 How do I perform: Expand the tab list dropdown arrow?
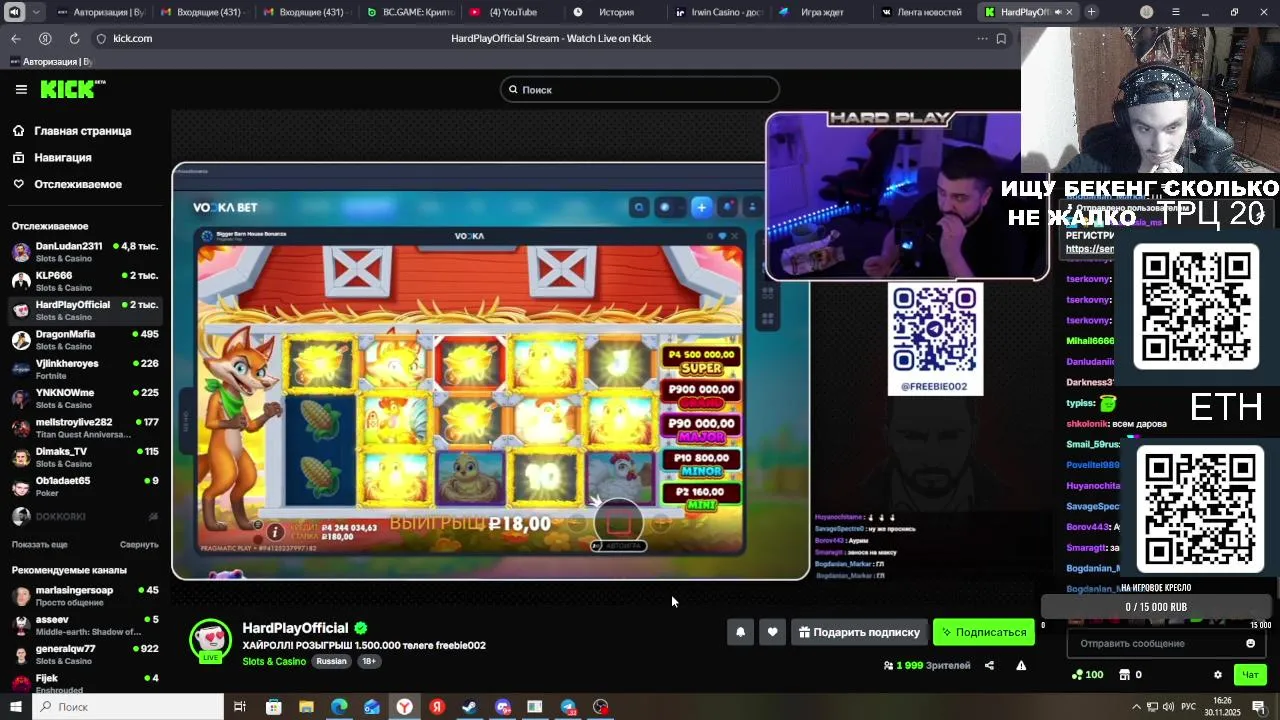tap(36, 12)
